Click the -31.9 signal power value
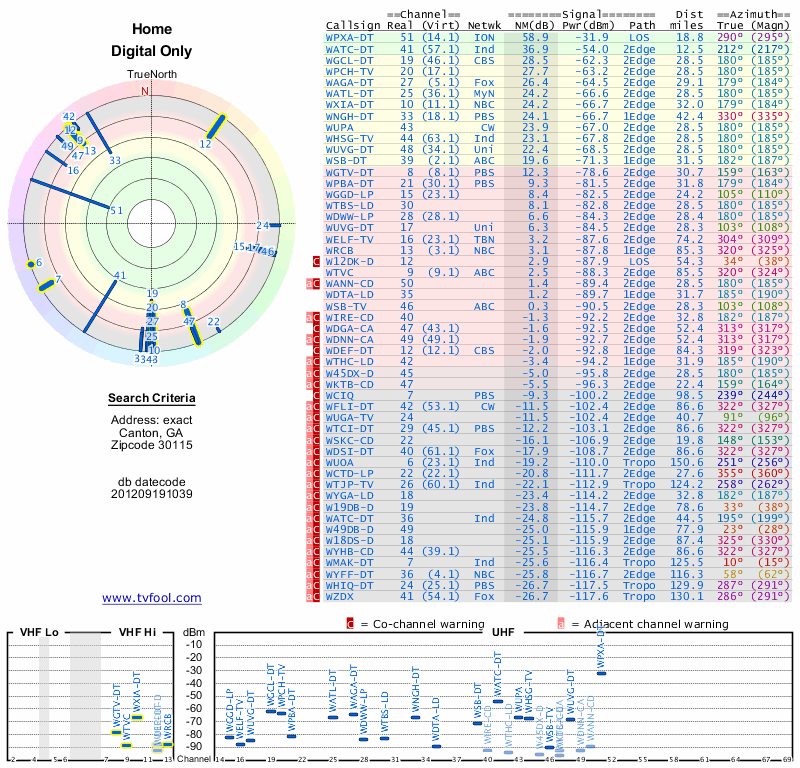Image resolution: width=800 pixels, height=768 pixels. pyautogui.click(x=592, y=38)
